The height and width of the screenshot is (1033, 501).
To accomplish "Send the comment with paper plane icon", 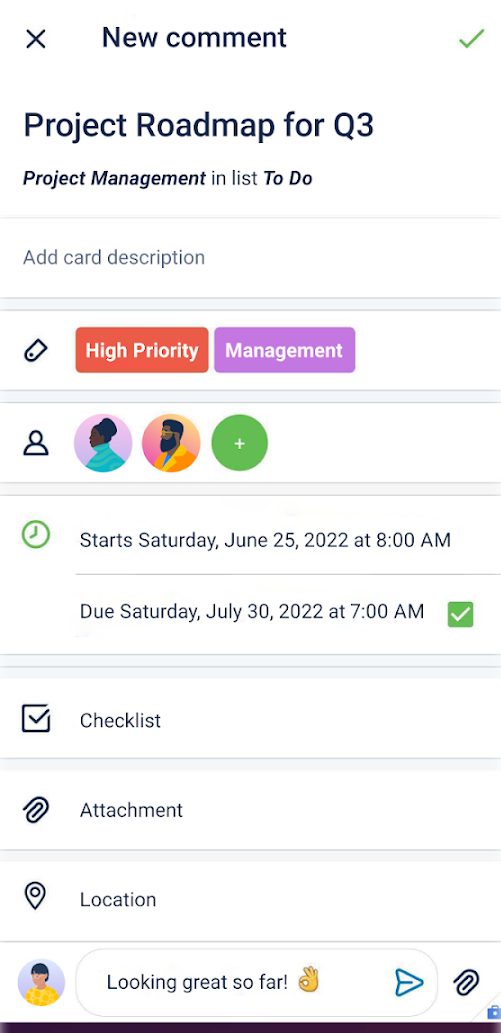I will [x=409, y=982].
